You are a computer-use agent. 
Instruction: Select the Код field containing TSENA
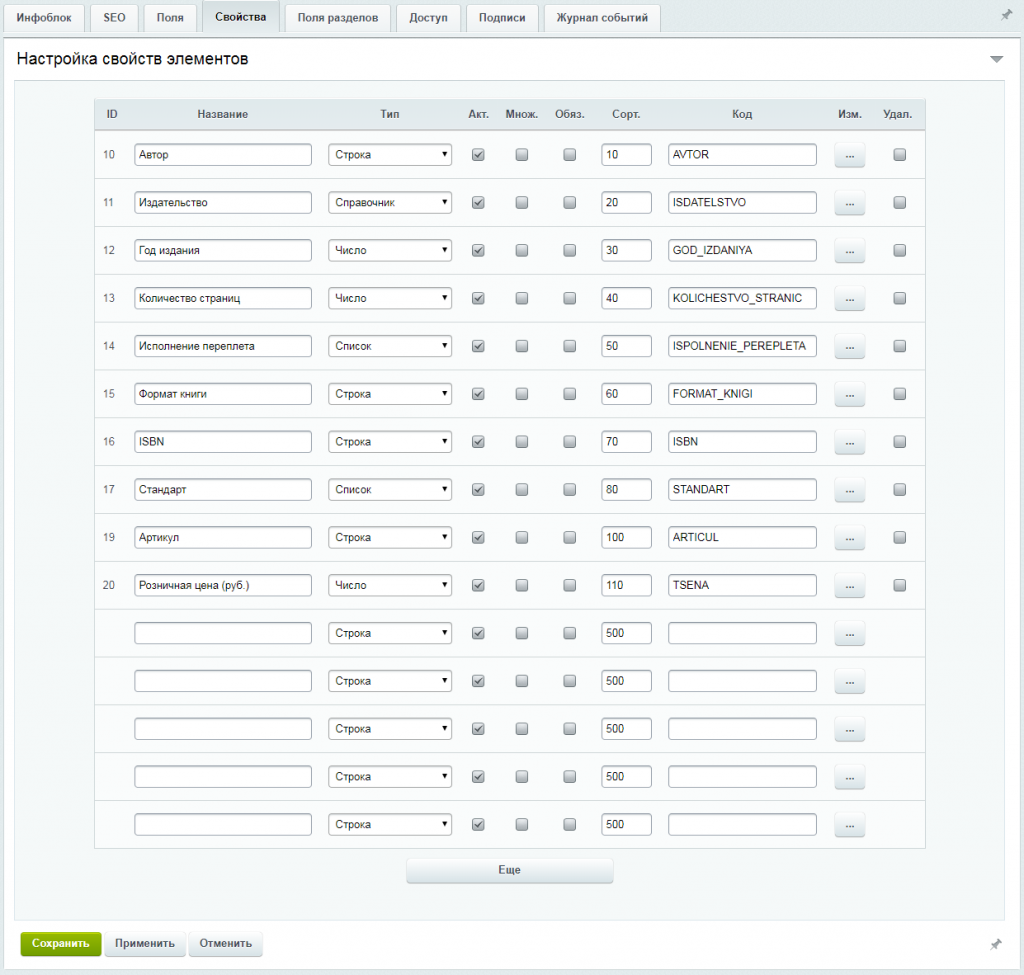742,585
